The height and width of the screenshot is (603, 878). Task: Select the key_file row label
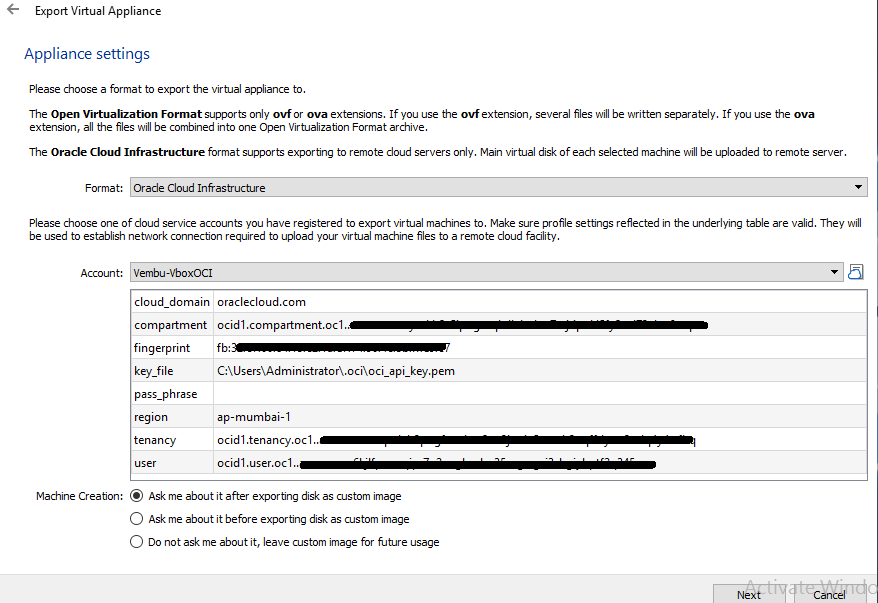(172, 371)
